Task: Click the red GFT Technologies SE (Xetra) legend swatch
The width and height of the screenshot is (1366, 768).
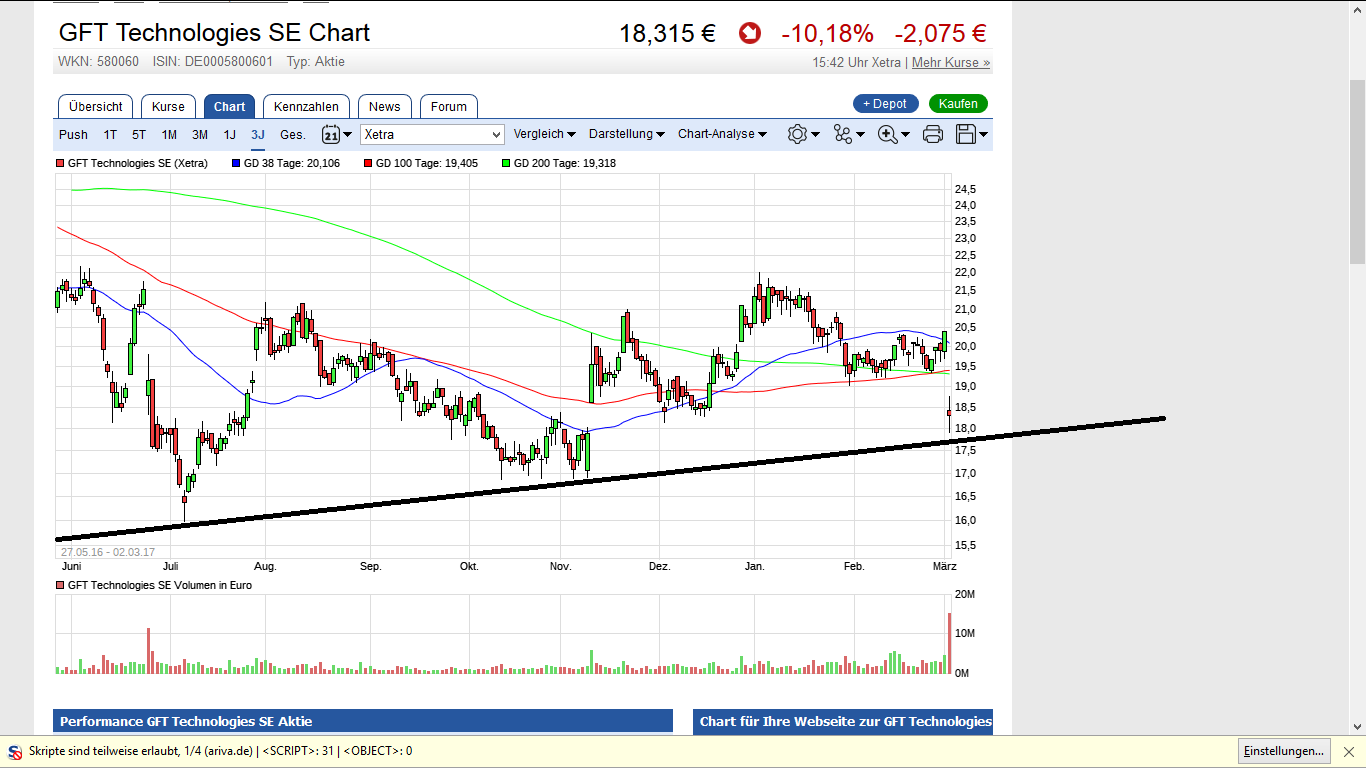Action: pos(60,163)
